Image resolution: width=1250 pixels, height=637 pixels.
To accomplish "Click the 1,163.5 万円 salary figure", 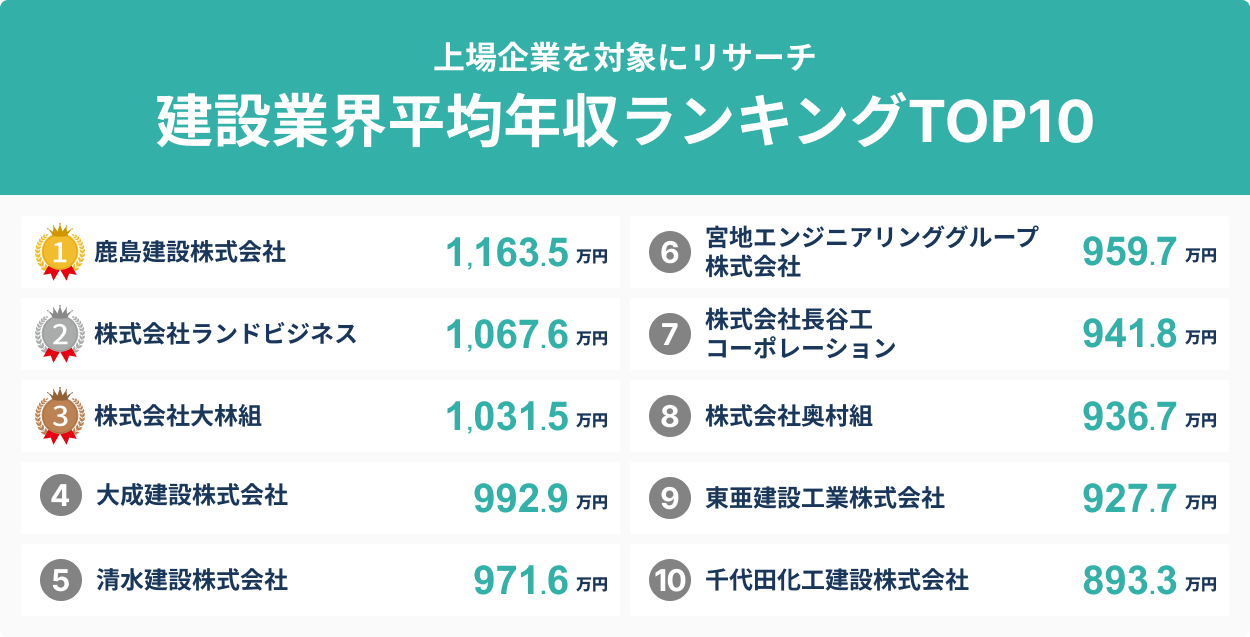I will click(526, 254).
